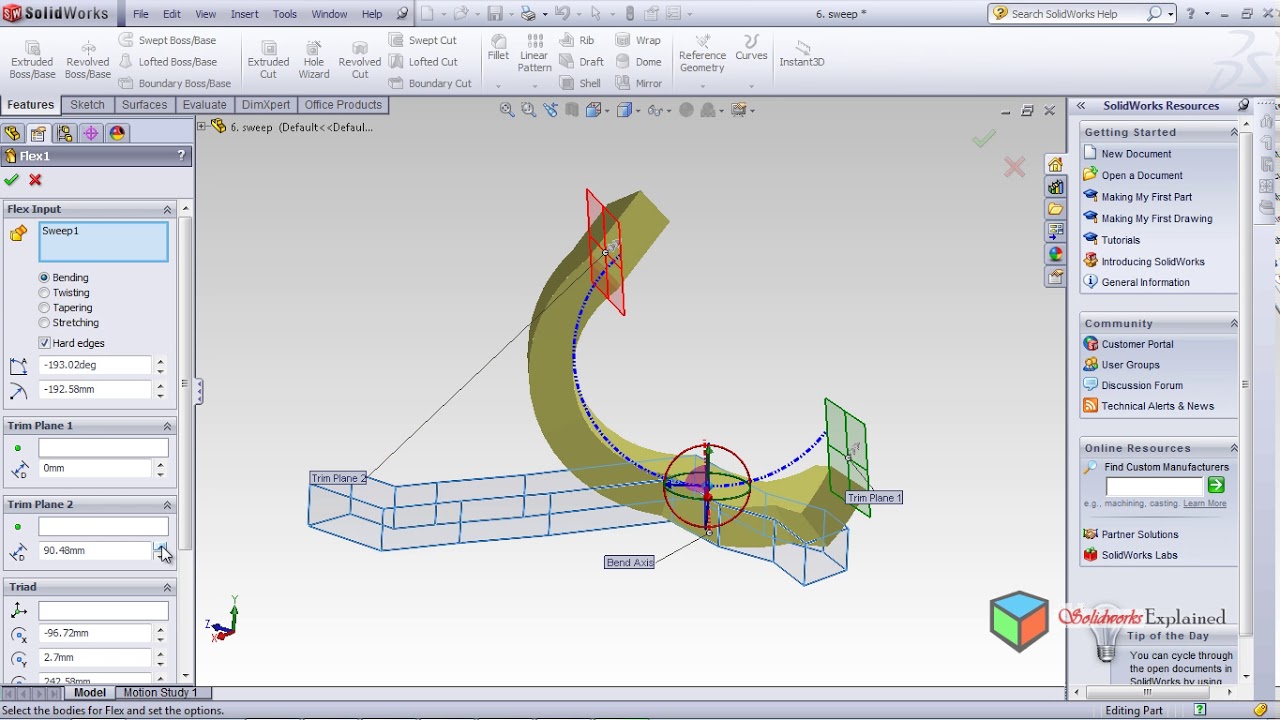This screenshot has height=720, width=1280.
Task: Open Reference Geometry options
Action: click(702, 54)
